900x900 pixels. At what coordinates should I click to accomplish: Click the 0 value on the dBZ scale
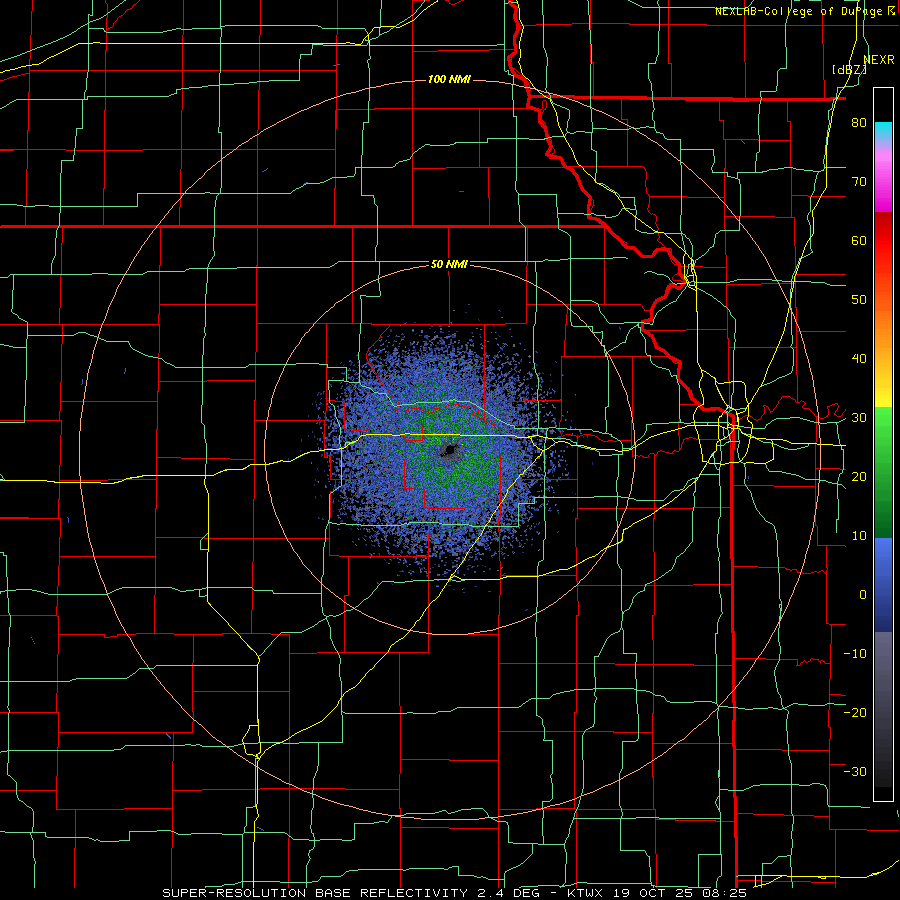coord(863,595)
